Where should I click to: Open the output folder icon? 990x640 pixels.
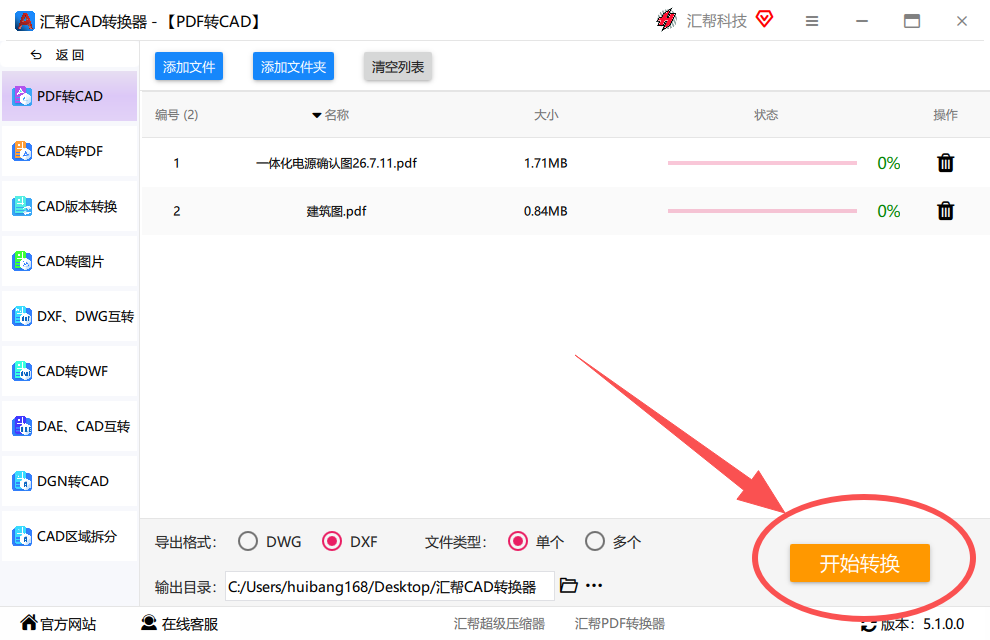pos(568,585)
